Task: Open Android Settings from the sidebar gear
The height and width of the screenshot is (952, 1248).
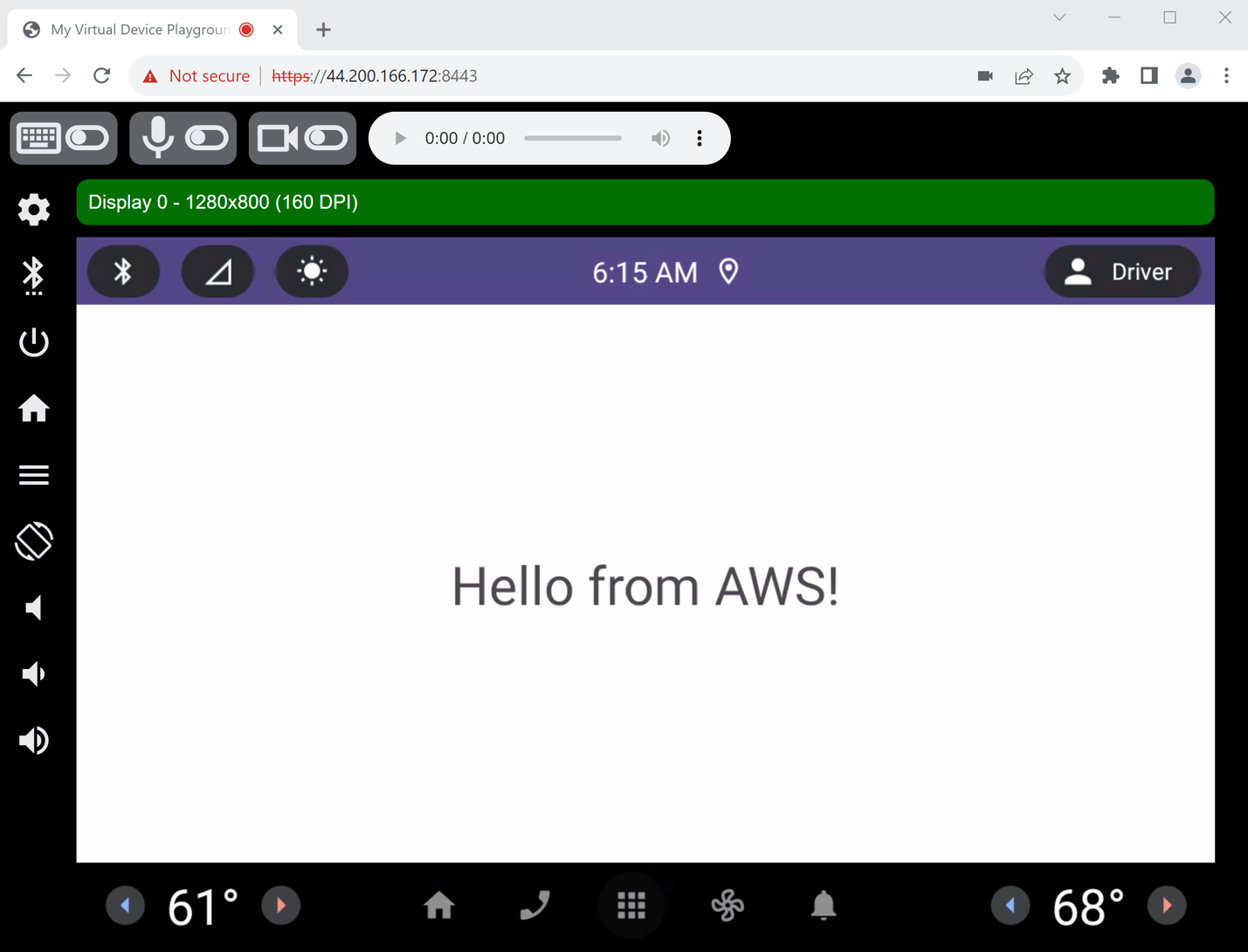Action: coord(33,210)
